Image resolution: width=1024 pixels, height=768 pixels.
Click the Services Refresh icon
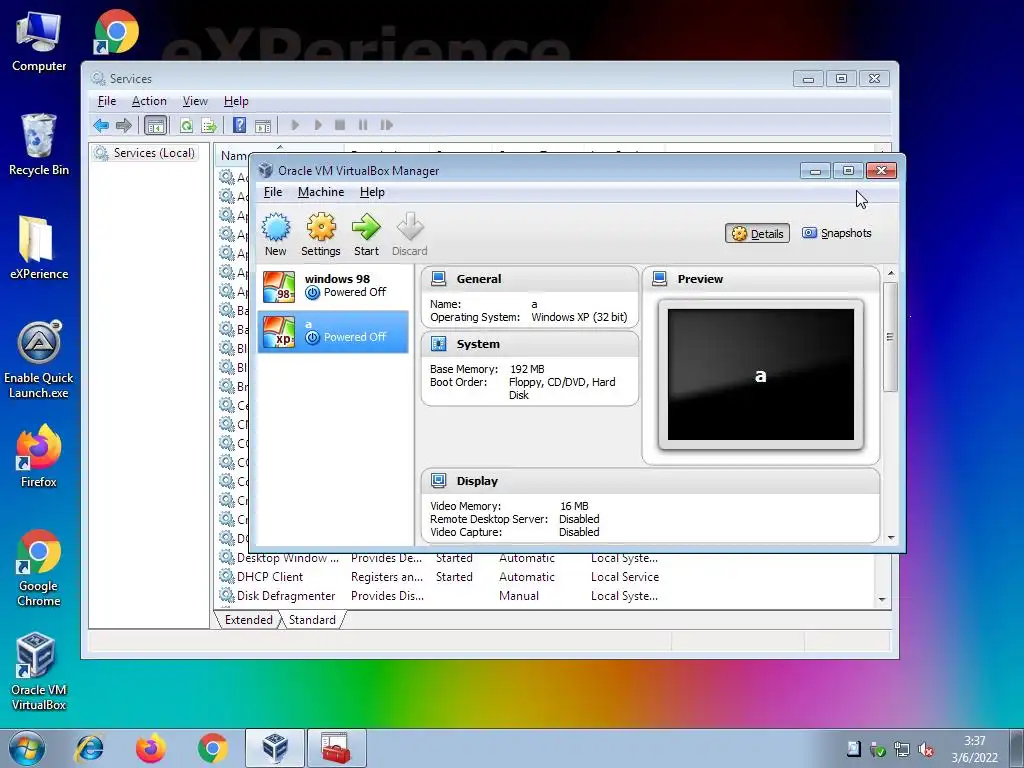(x=186, y=125)
